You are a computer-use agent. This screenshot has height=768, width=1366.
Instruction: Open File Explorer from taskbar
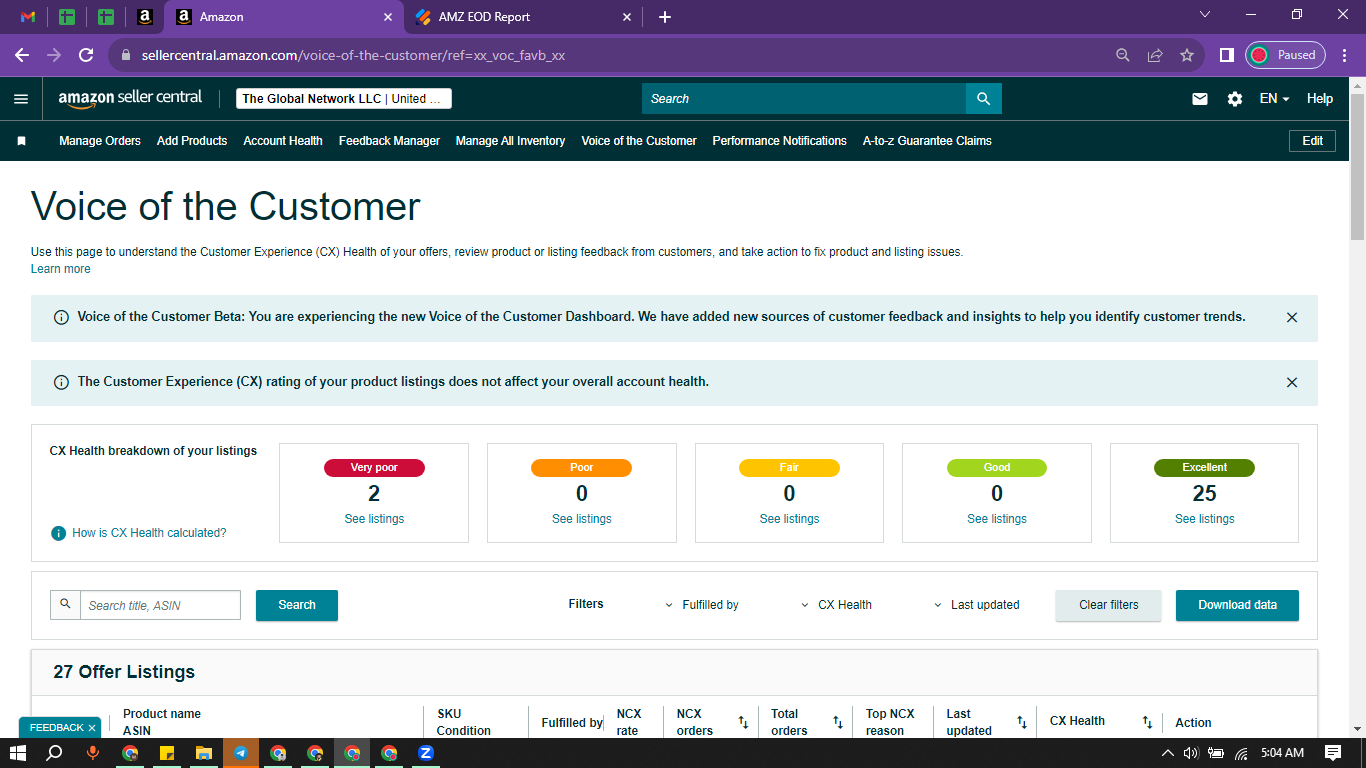click(x=204, y=753)
